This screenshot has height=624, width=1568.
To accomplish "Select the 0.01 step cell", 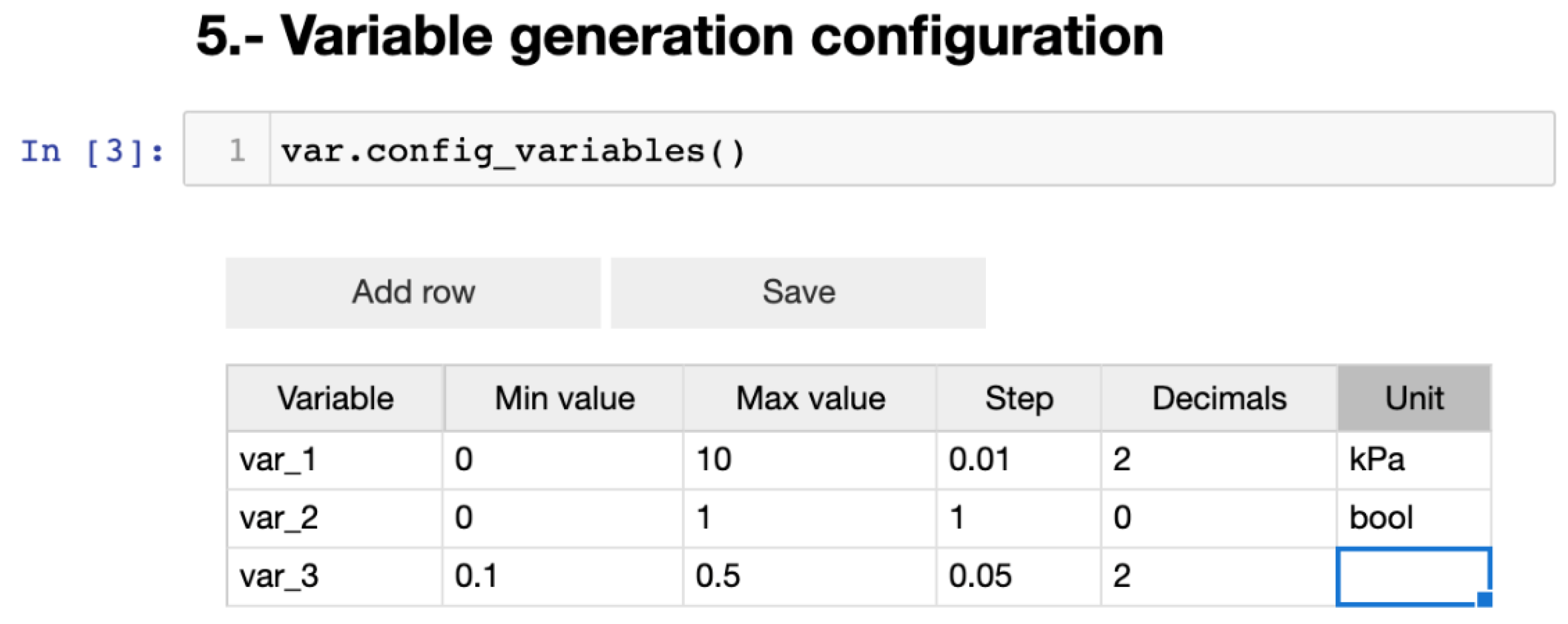I will [x=1019, y=460].
